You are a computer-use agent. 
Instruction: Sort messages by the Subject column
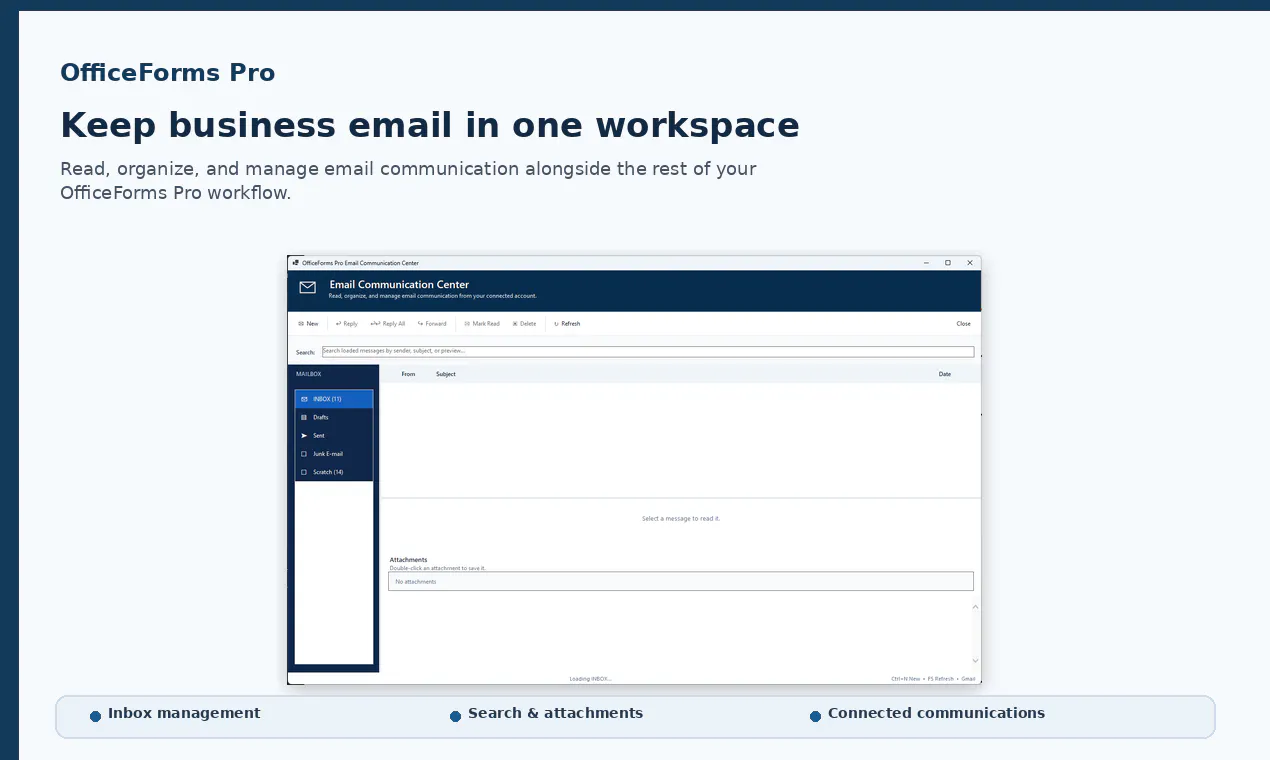click(446, 374)
